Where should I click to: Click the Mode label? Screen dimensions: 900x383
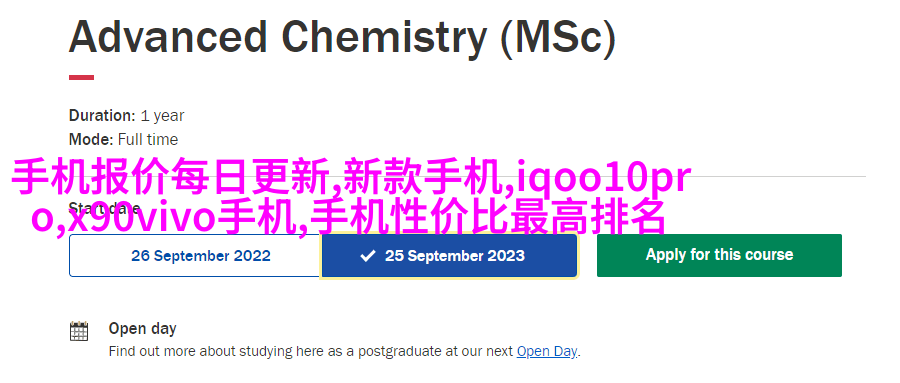(91, 140)
